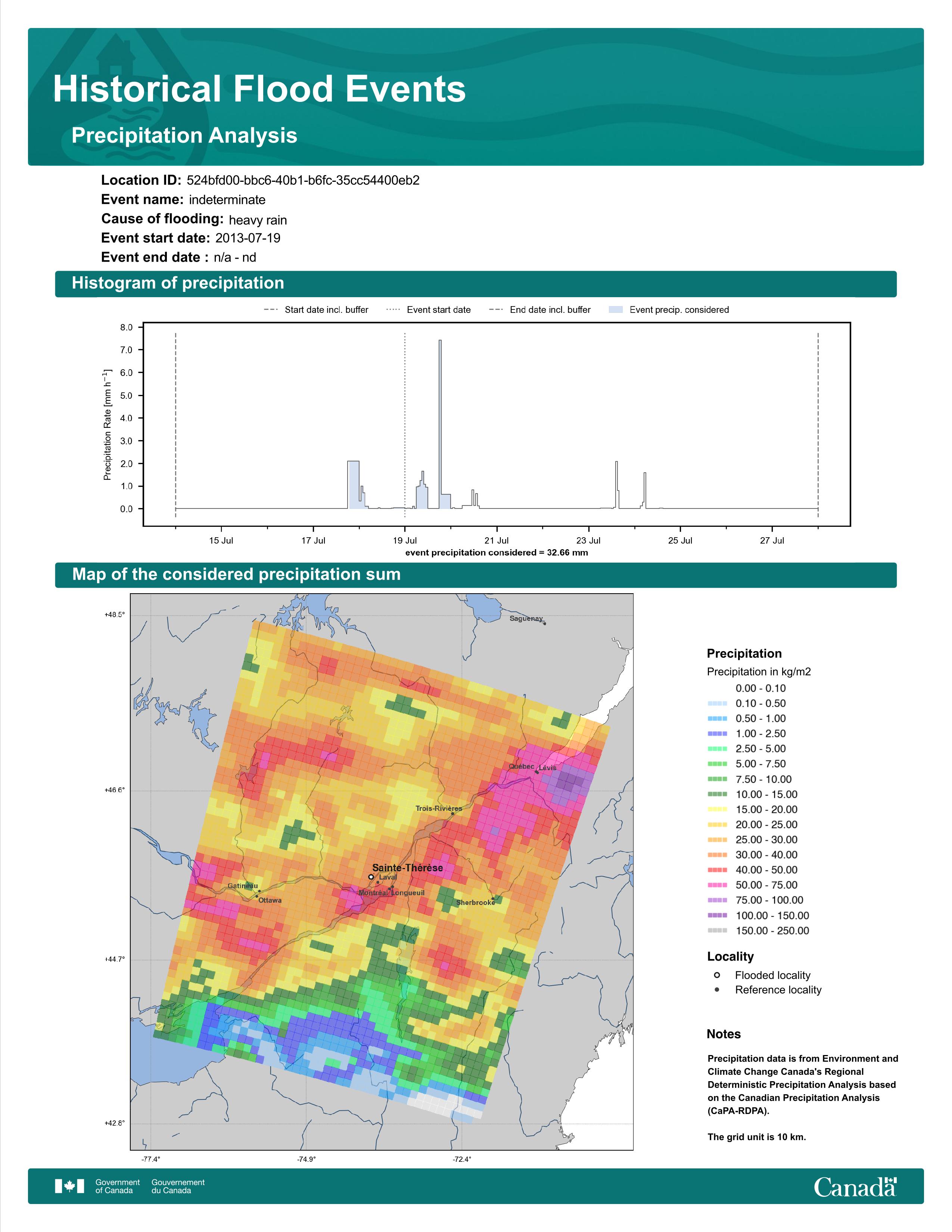Screen dimensions: 952x1232
Task: Click the 50.00 - 75.00 pink legend swatch
Action: (x=717, y=885)
